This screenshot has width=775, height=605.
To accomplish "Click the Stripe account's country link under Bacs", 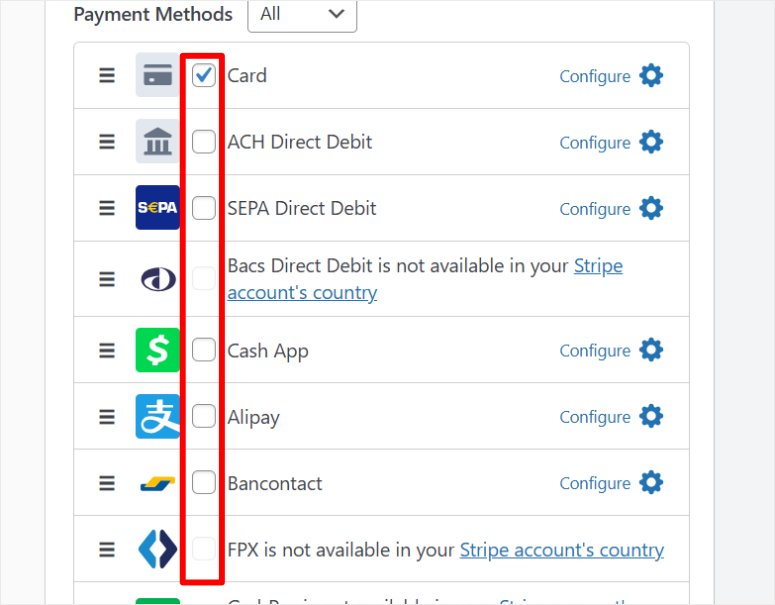I will point(302,293).
